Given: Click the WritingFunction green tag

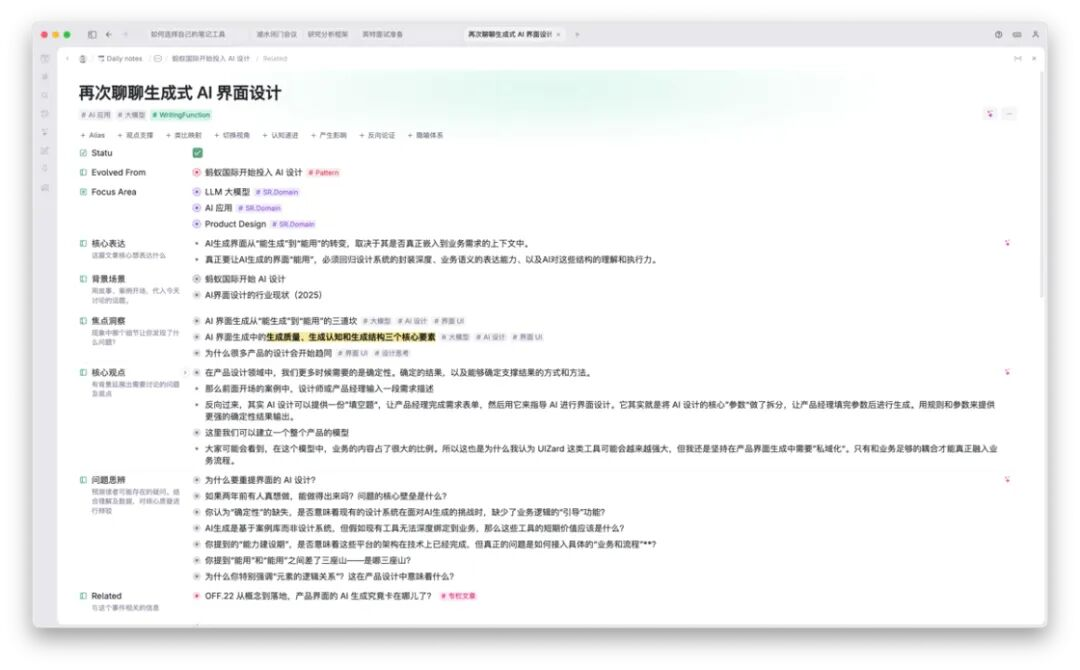Looking at the screenshot, I should (184, 115).
